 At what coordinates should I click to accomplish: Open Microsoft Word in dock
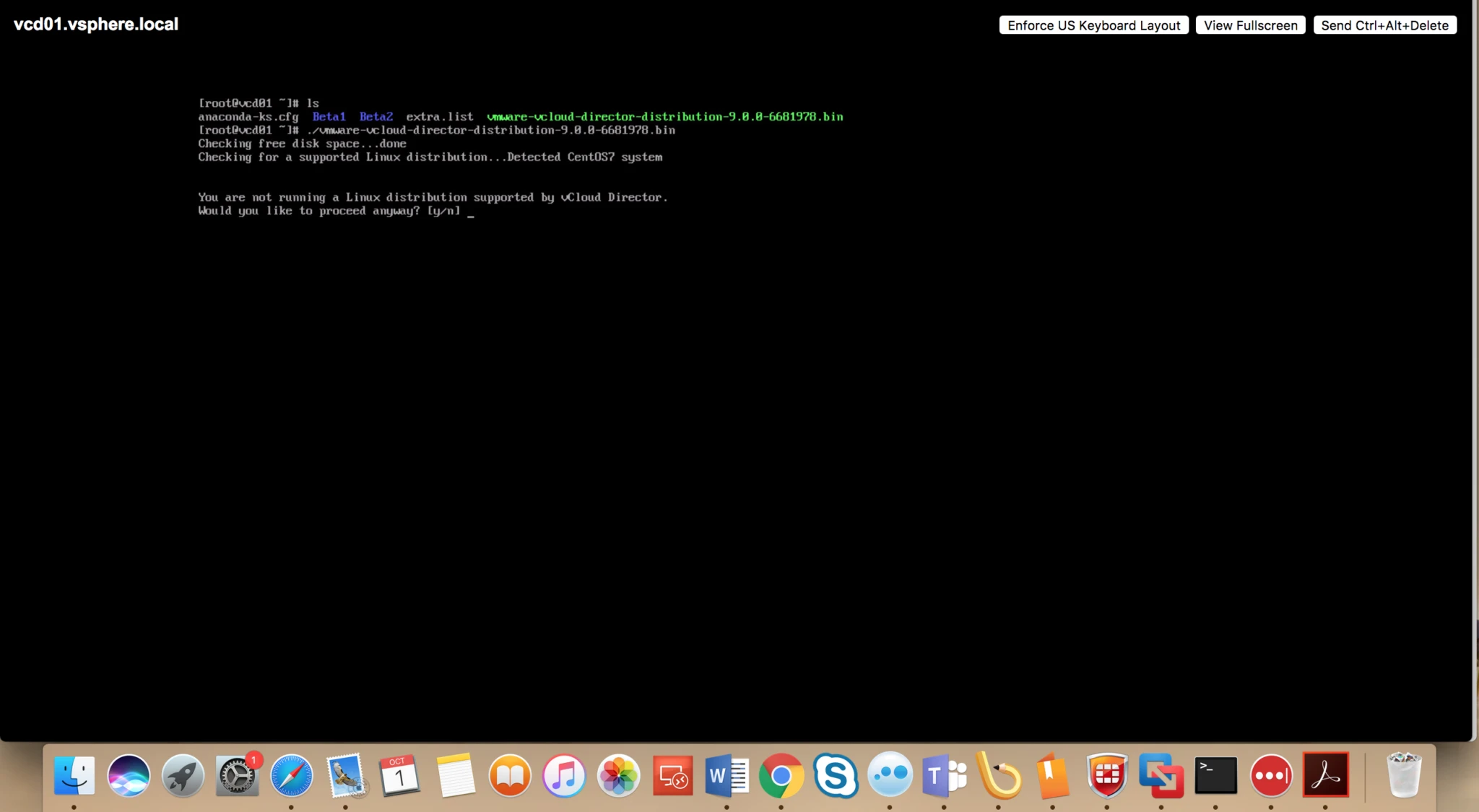(727, 776)
